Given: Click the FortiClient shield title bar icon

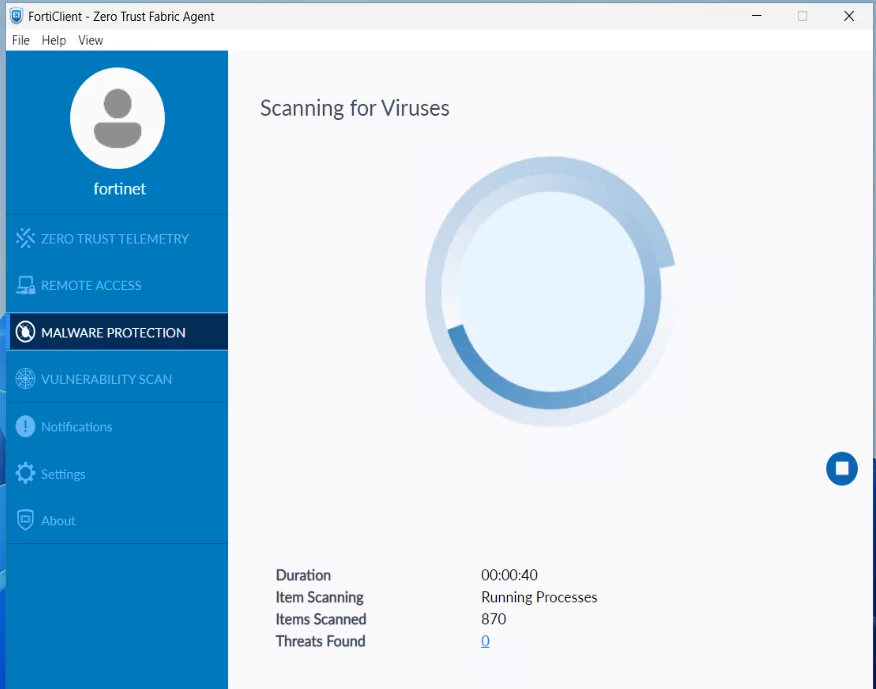Looking at the screenshot, I should coord(17,16).
